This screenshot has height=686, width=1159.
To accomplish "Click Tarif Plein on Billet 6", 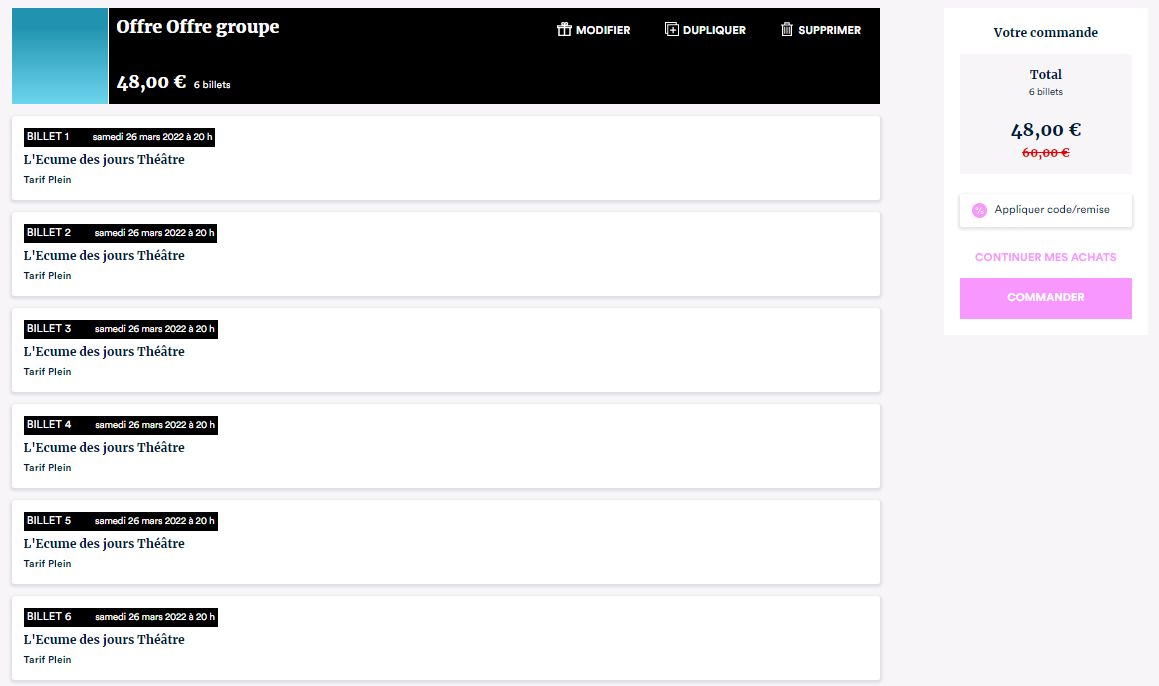I will coord(48,660).
